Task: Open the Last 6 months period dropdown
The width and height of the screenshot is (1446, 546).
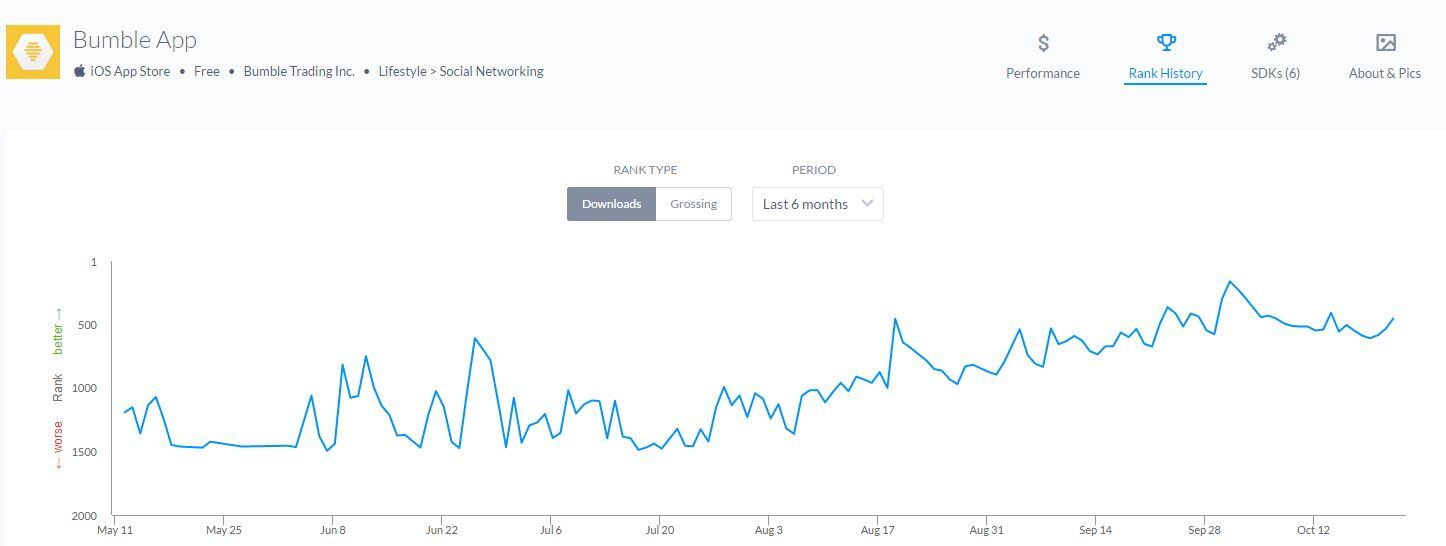Action: point(818,204)
